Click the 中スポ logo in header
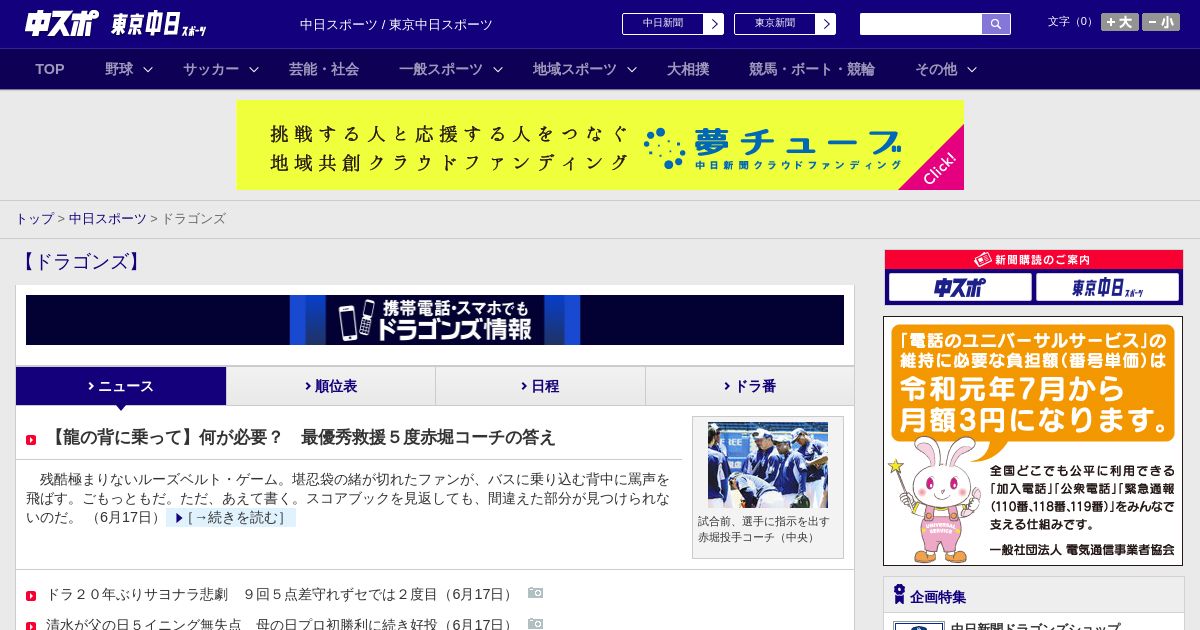The height and width of the screenshot is (630, 1200). pos(62,23)
